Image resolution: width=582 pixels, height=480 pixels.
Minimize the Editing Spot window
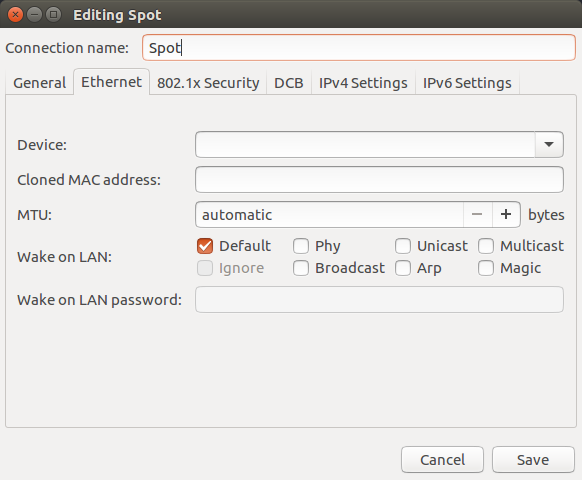pyautogui.click(x=35, y=15)
